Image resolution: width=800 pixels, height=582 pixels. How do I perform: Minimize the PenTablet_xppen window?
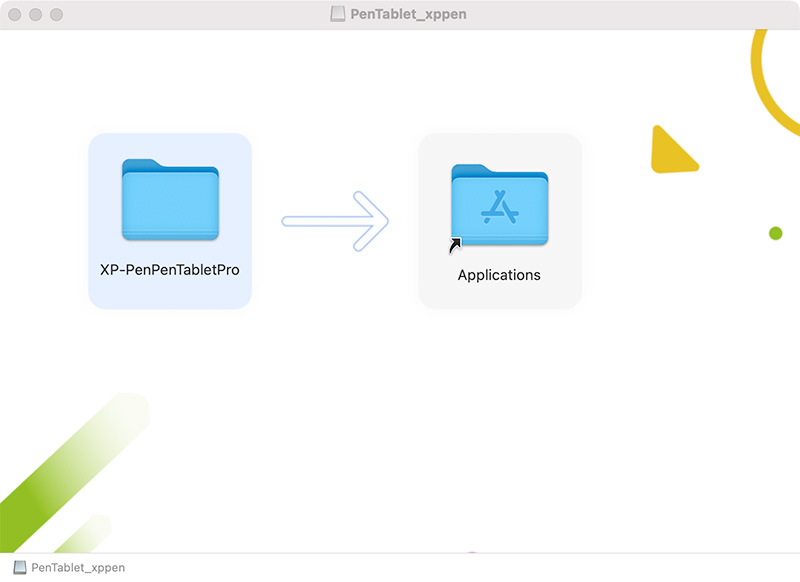36,15
